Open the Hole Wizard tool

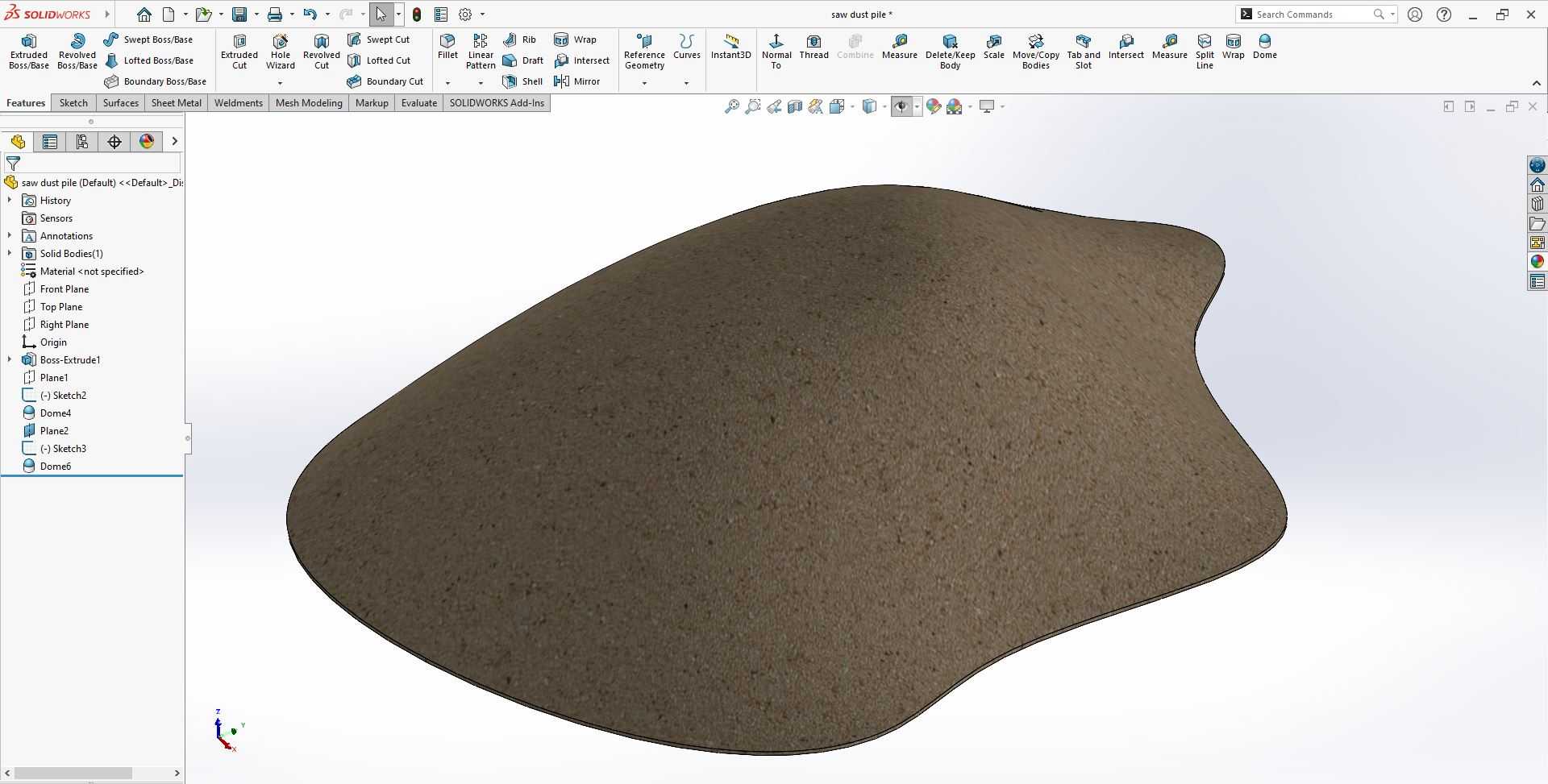pos(281,52)
